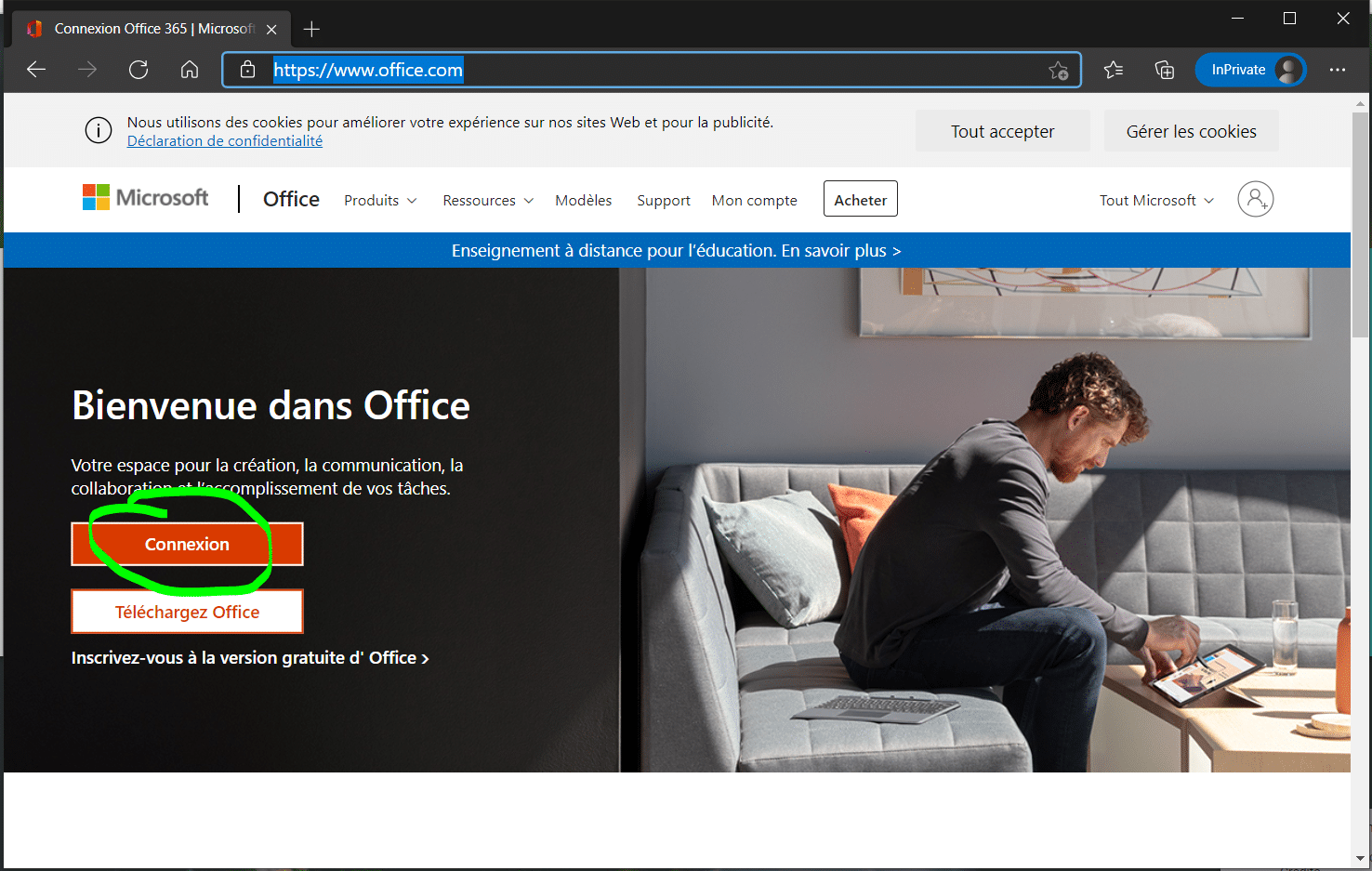This screenshot has width=1372, height=871.
Task: Click the address bar URL field
Action: click(651, 70)
